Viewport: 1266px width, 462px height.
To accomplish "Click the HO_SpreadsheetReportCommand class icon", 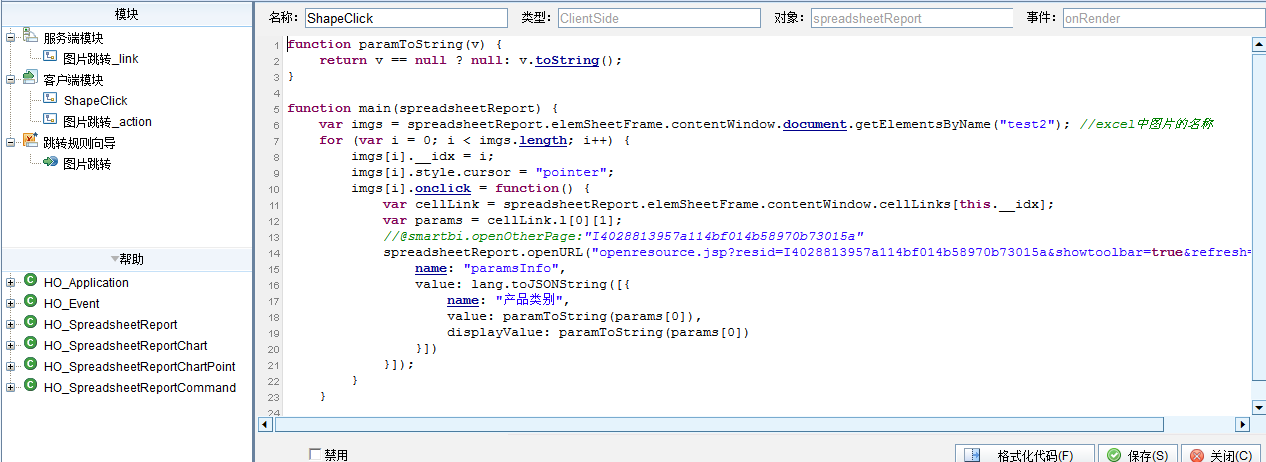I will 30,387.
